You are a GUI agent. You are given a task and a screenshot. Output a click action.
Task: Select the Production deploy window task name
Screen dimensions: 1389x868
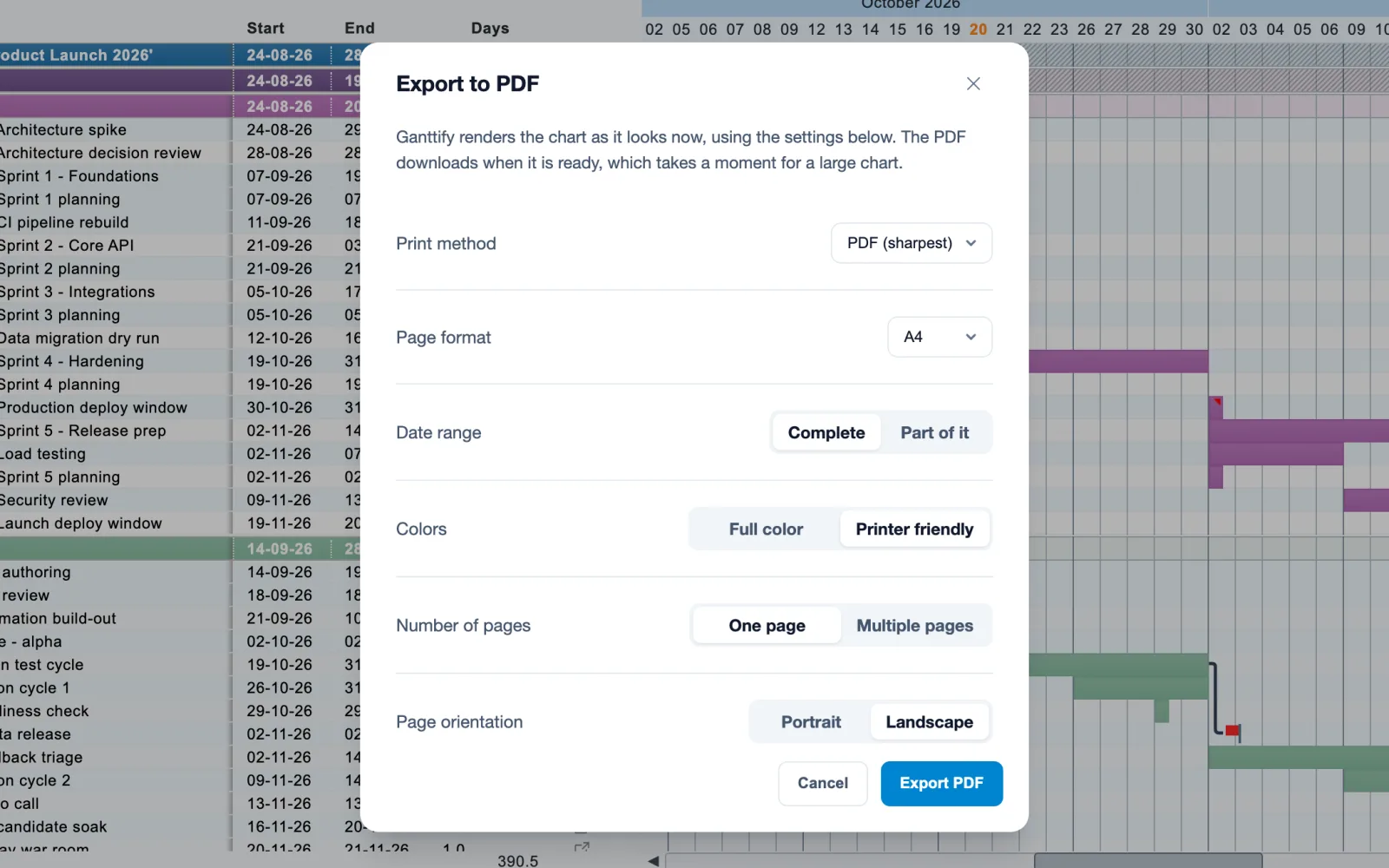tap(93, 407)
